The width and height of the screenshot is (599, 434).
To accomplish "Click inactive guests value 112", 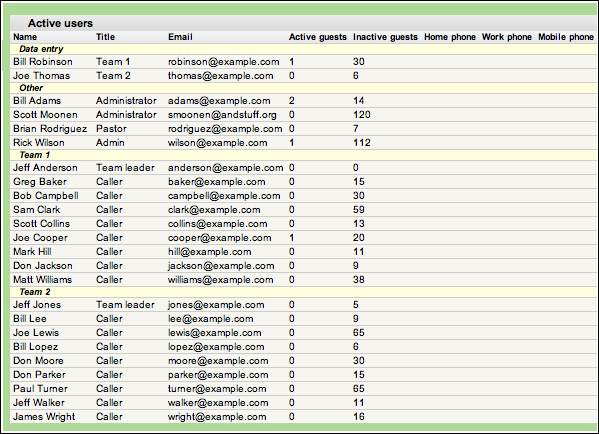I will [362, 143].
